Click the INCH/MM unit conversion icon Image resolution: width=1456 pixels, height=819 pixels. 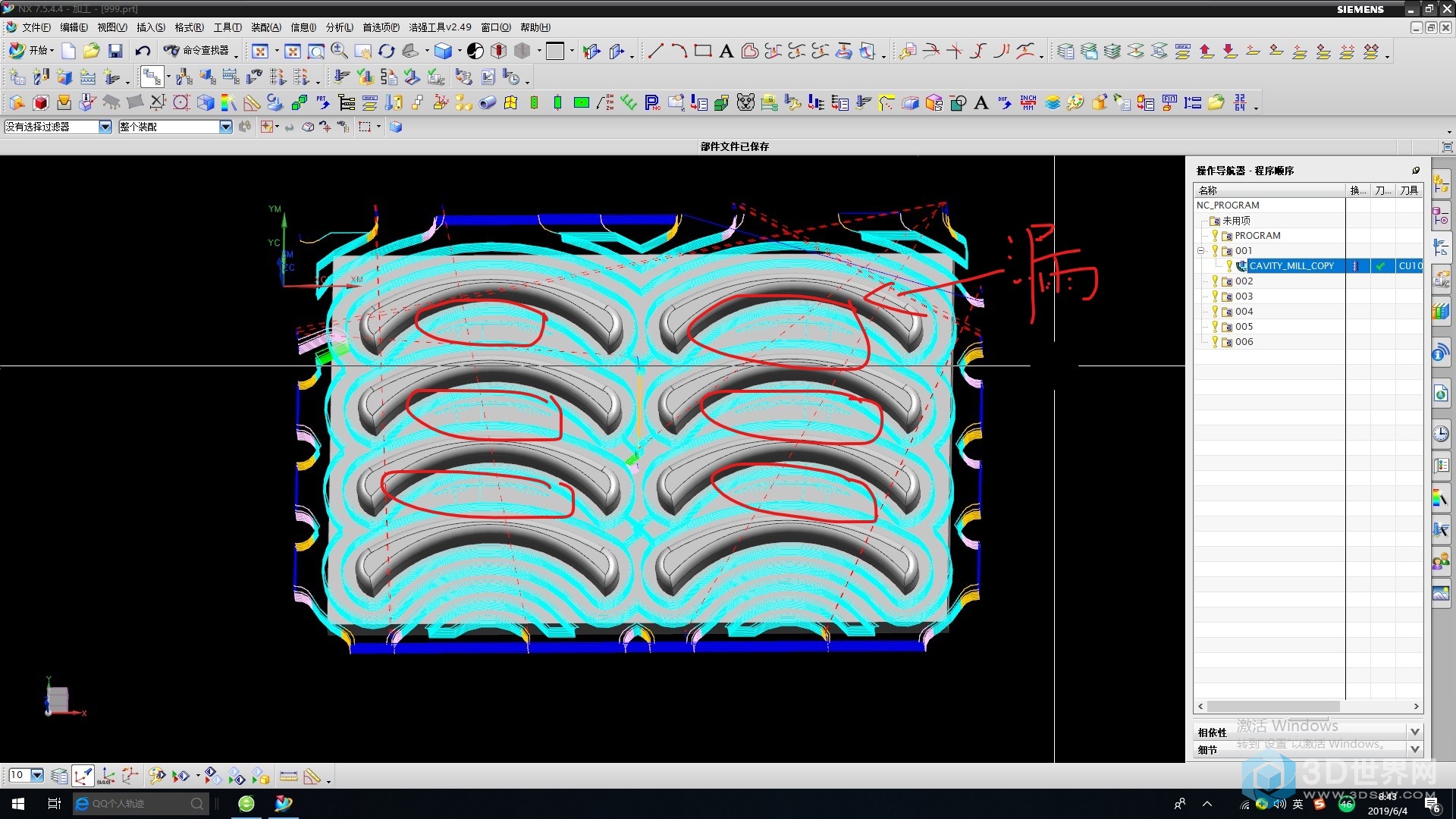click(x=1028, y=102)
